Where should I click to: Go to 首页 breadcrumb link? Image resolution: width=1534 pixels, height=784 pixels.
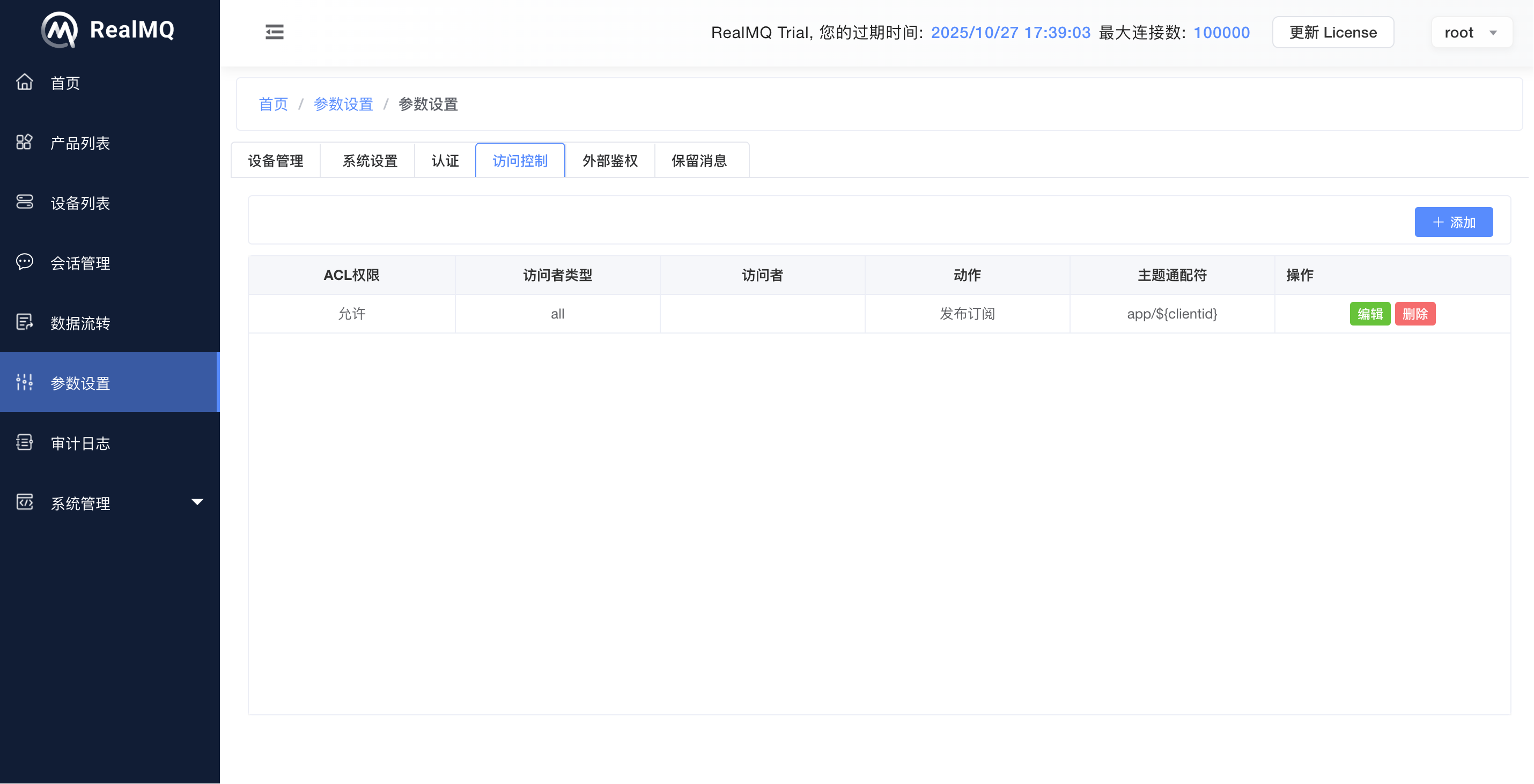pyautogui.click(x=274, y=104)
